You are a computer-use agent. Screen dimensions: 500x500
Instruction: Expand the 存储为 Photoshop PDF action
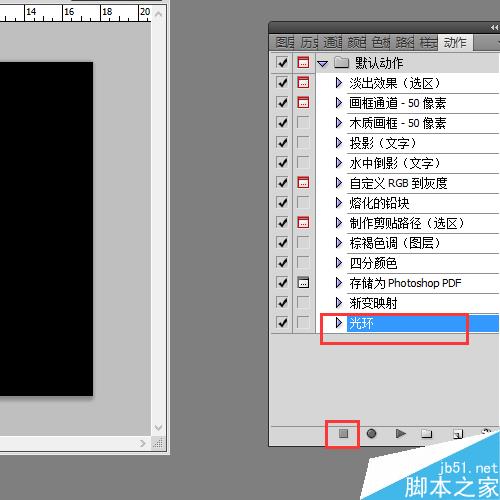(339, 283)
